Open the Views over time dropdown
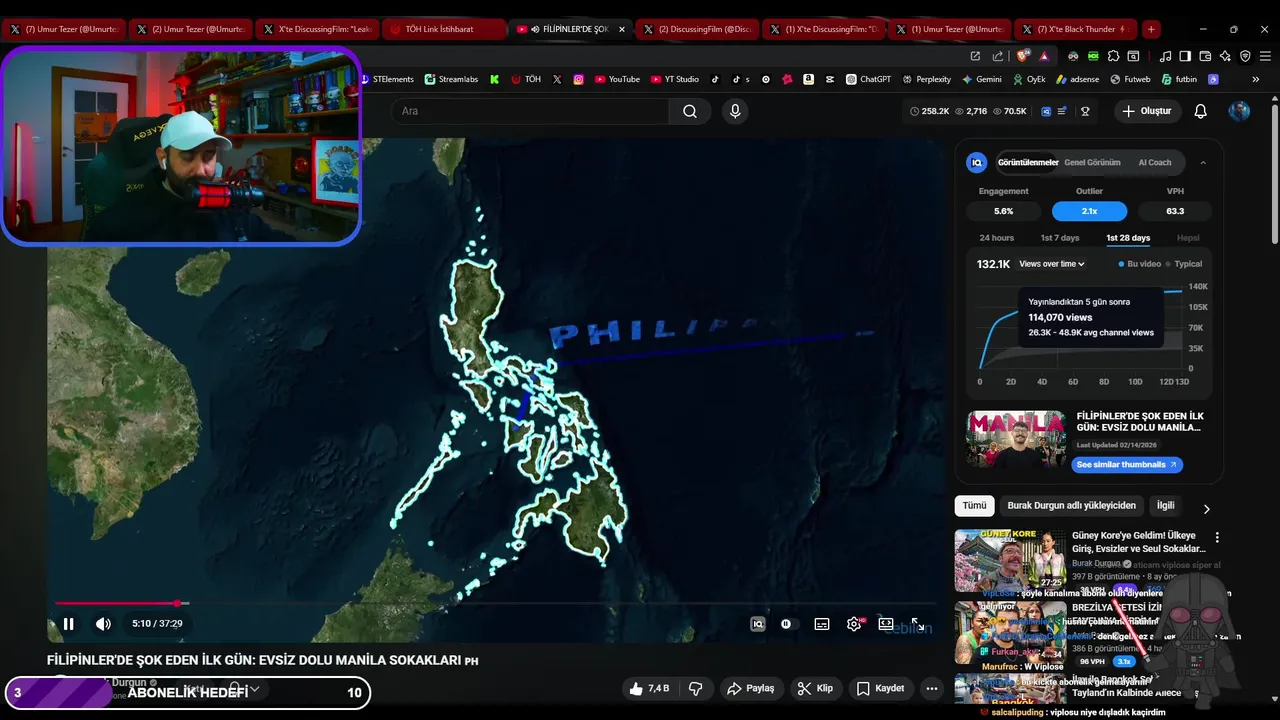1280x720 pixels. (x=1052, y=264)
